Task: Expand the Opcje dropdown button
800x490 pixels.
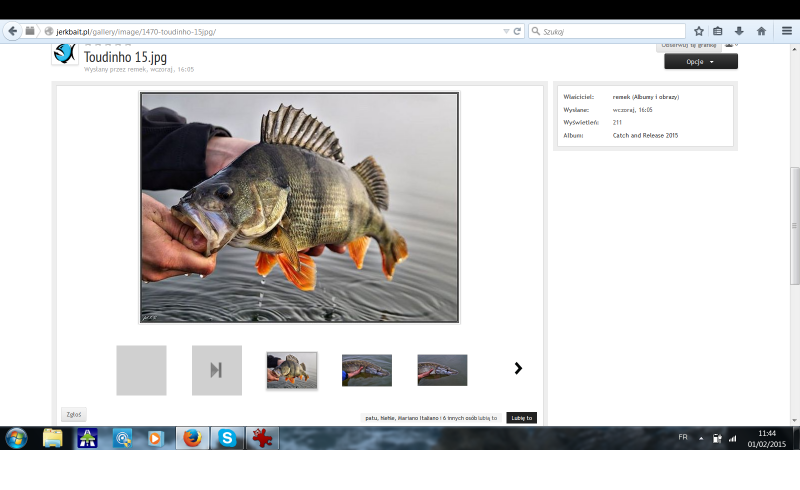Action: (700, 61)
